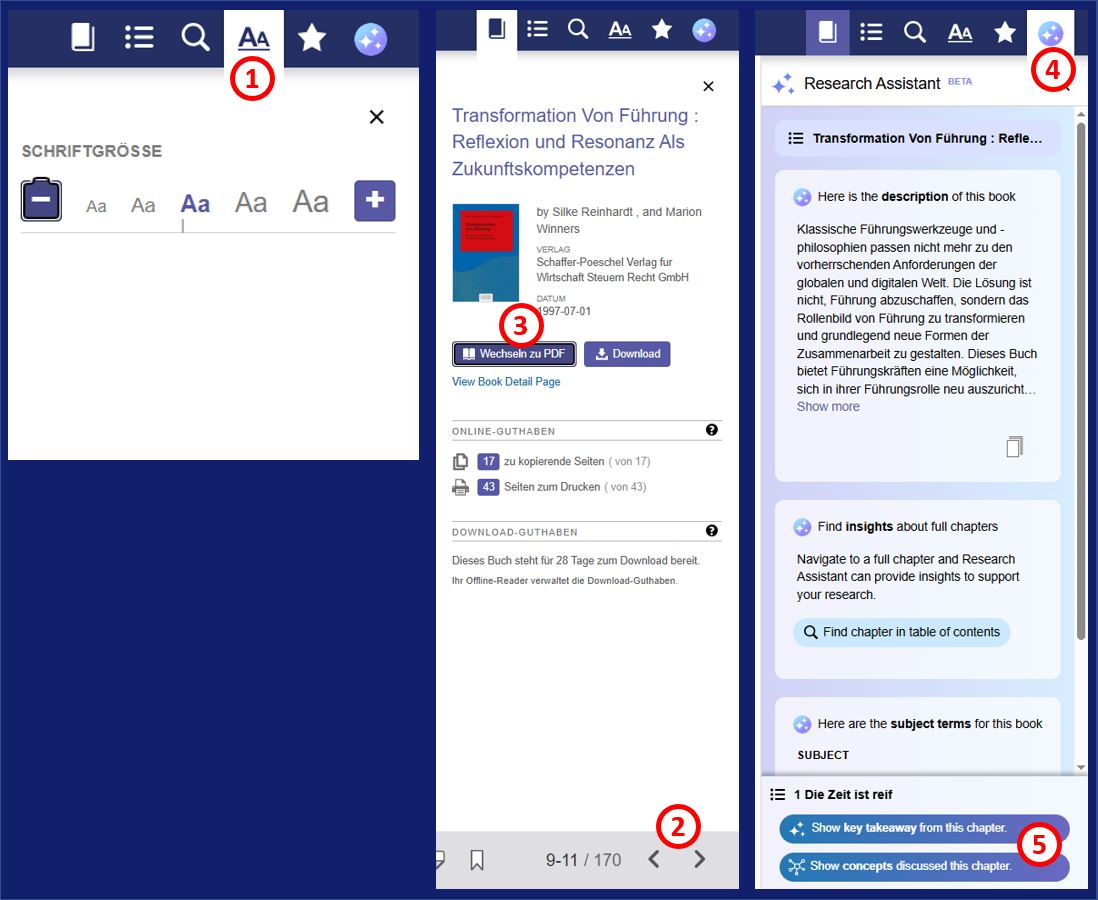Copy the book description in Research Assistant
Viewport: 1098px width, 900px height.
click(1014, 447)
